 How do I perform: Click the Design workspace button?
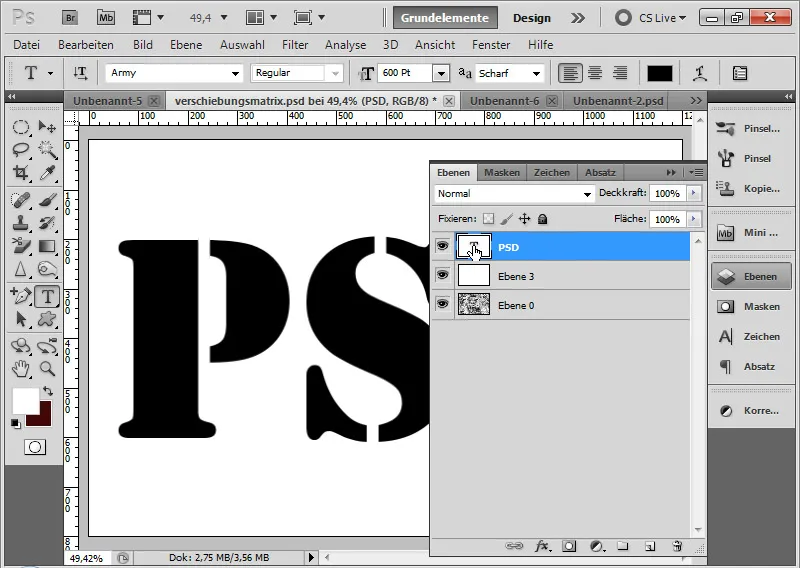532,18
